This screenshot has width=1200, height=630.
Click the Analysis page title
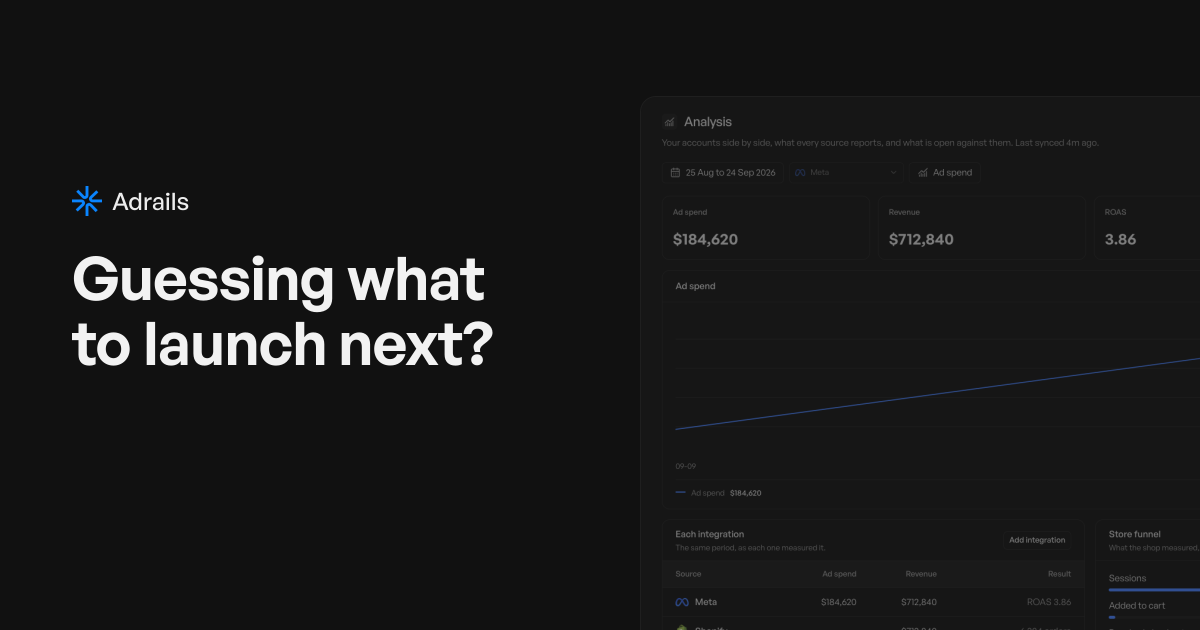[x=708, y=122]
